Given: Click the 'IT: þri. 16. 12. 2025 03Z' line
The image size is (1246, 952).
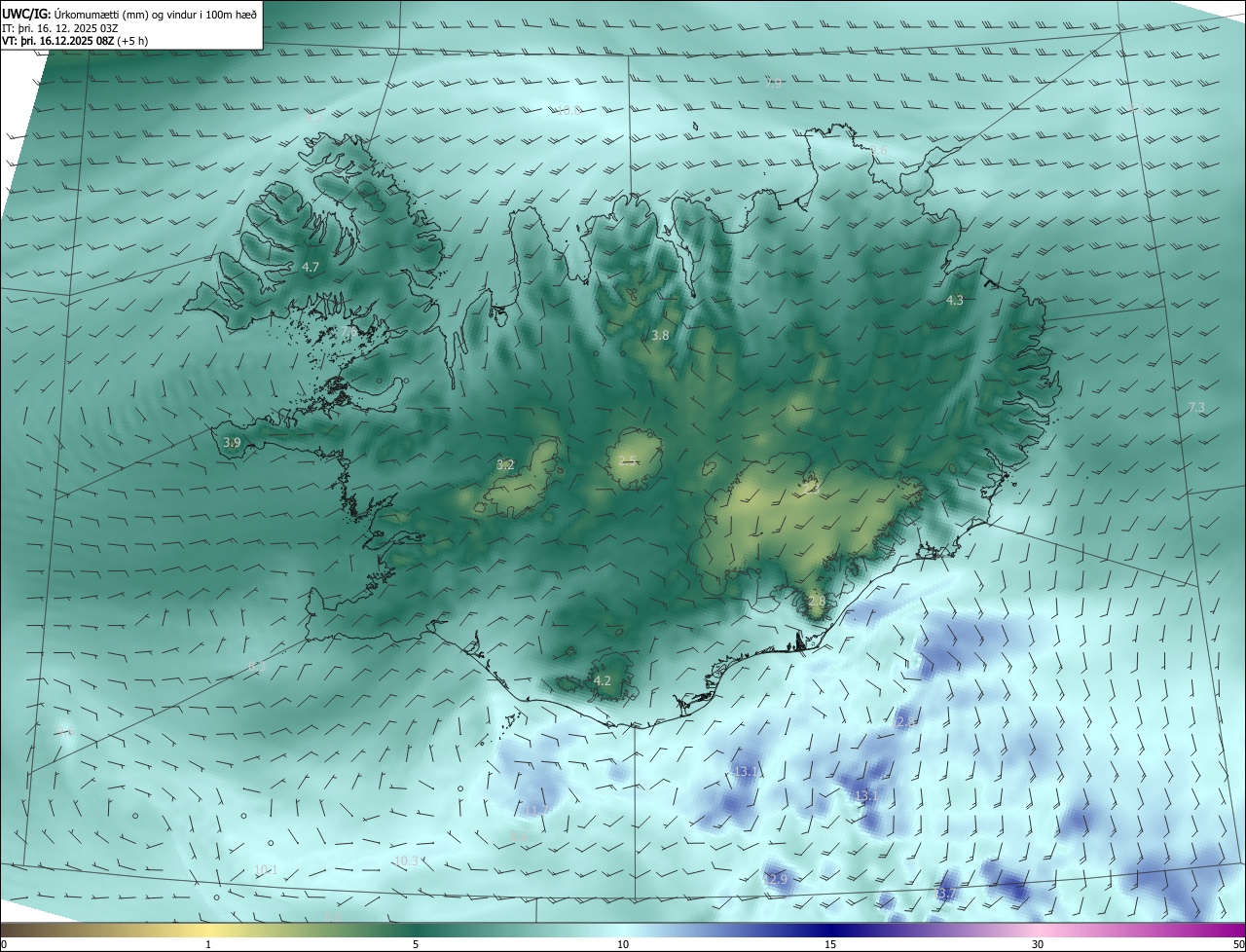Looking at the screenshot, I should 60,28.
